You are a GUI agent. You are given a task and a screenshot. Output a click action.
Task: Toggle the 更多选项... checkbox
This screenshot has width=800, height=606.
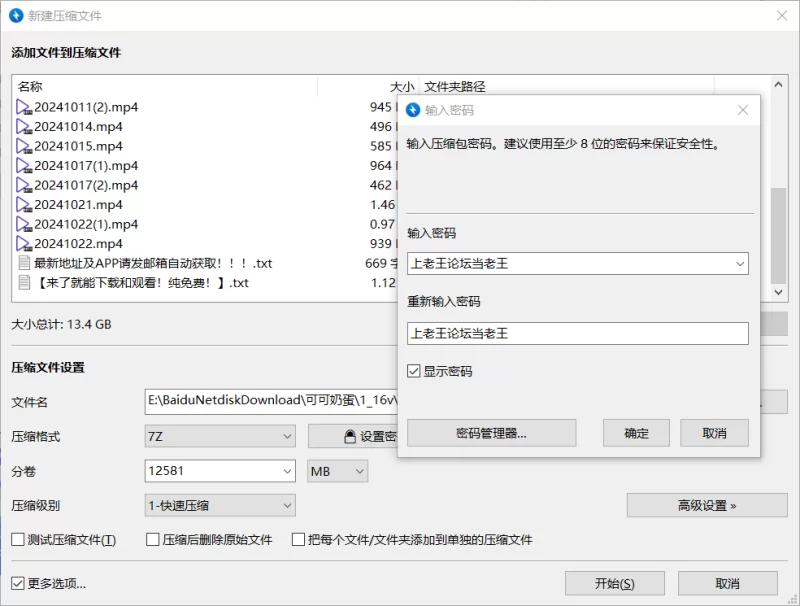click(18, 584)
